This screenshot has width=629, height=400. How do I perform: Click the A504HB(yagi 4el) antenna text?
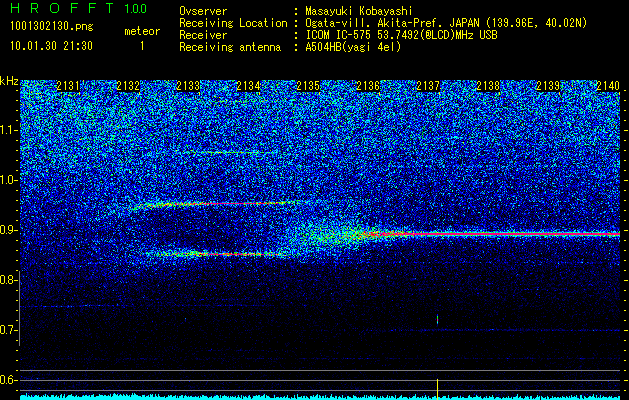[x=353, y=47]
